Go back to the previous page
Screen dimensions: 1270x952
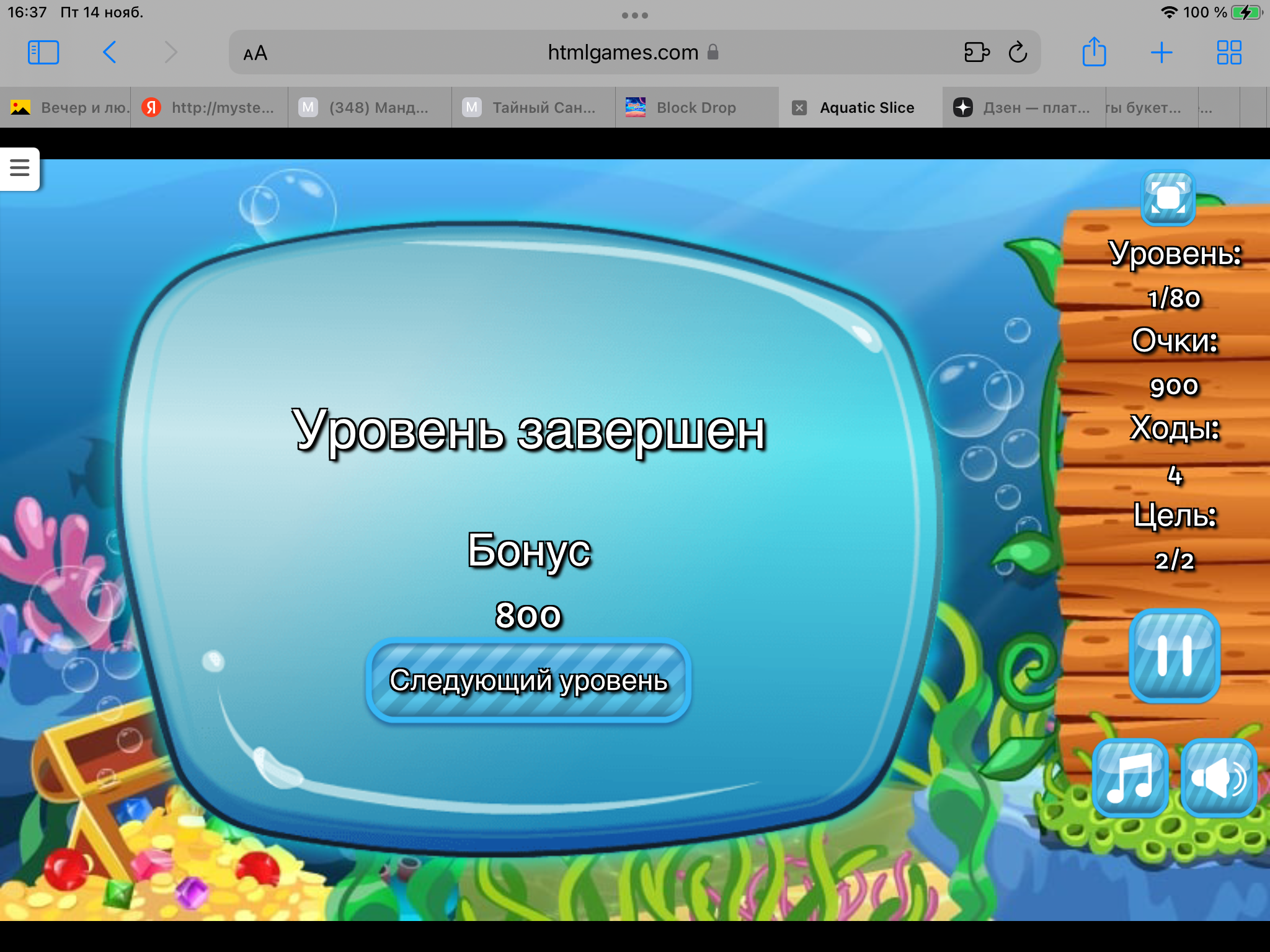(110, 53)
